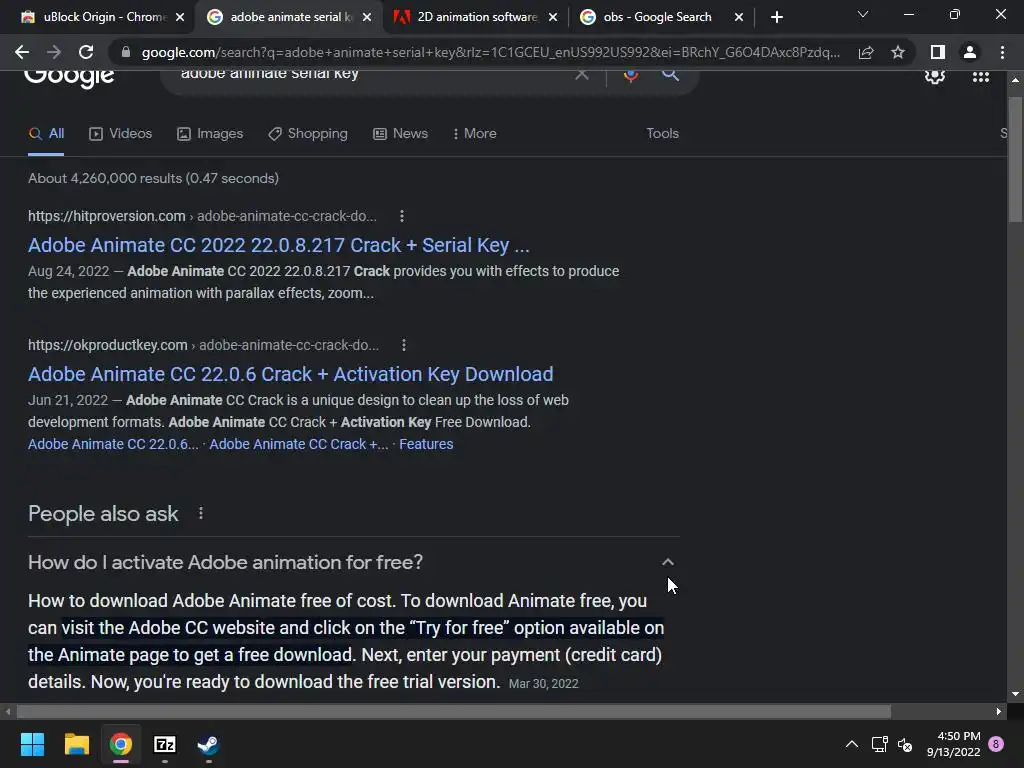Open the More search filters menu

tap(475, 133)
